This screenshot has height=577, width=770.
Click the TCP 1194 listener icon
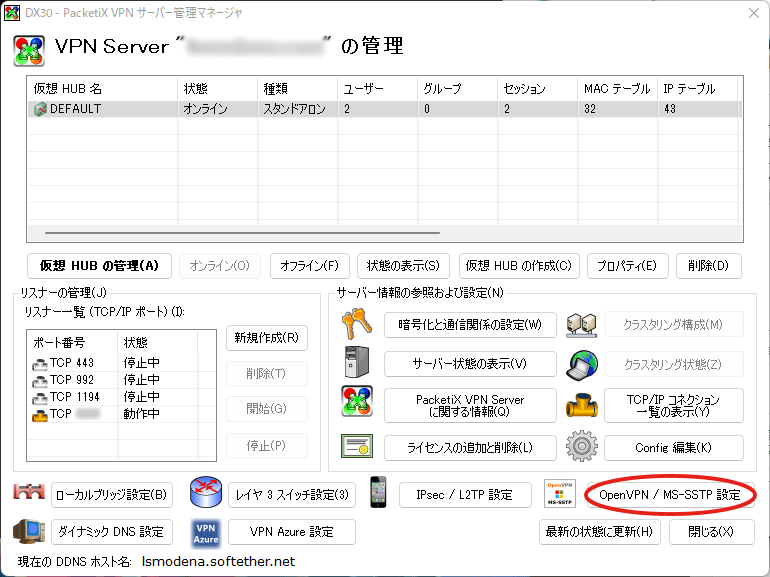(x=40, y=398)
